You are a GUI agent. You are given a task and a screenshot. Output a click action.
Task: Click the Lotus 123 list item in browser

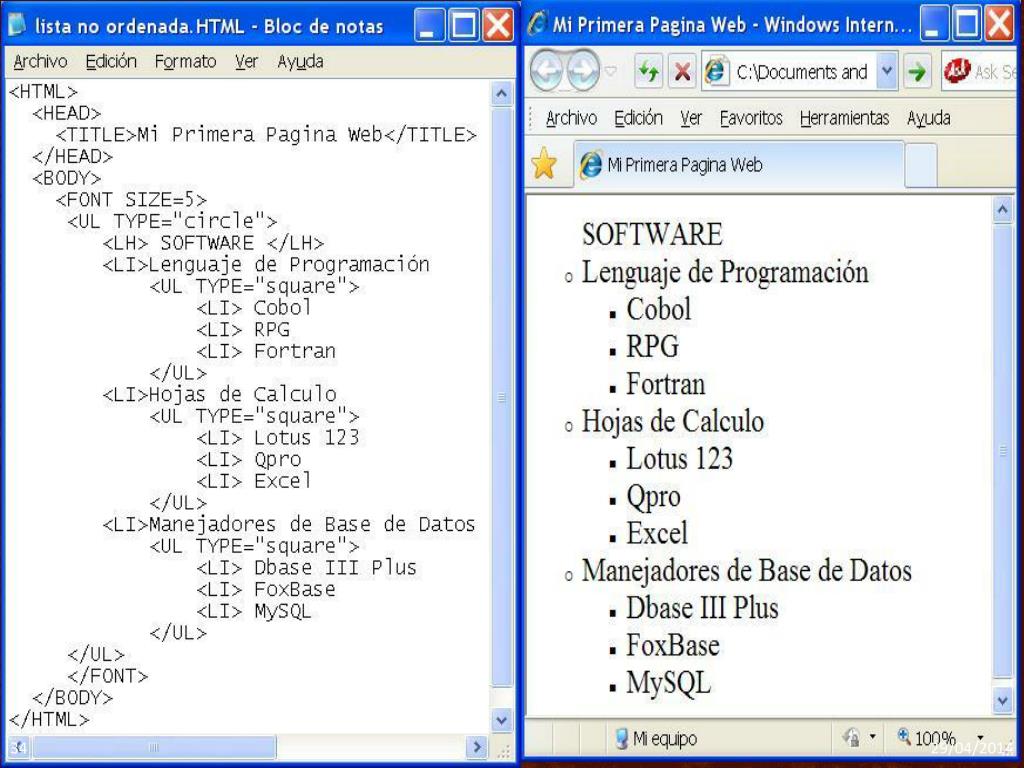click(680, 458)
